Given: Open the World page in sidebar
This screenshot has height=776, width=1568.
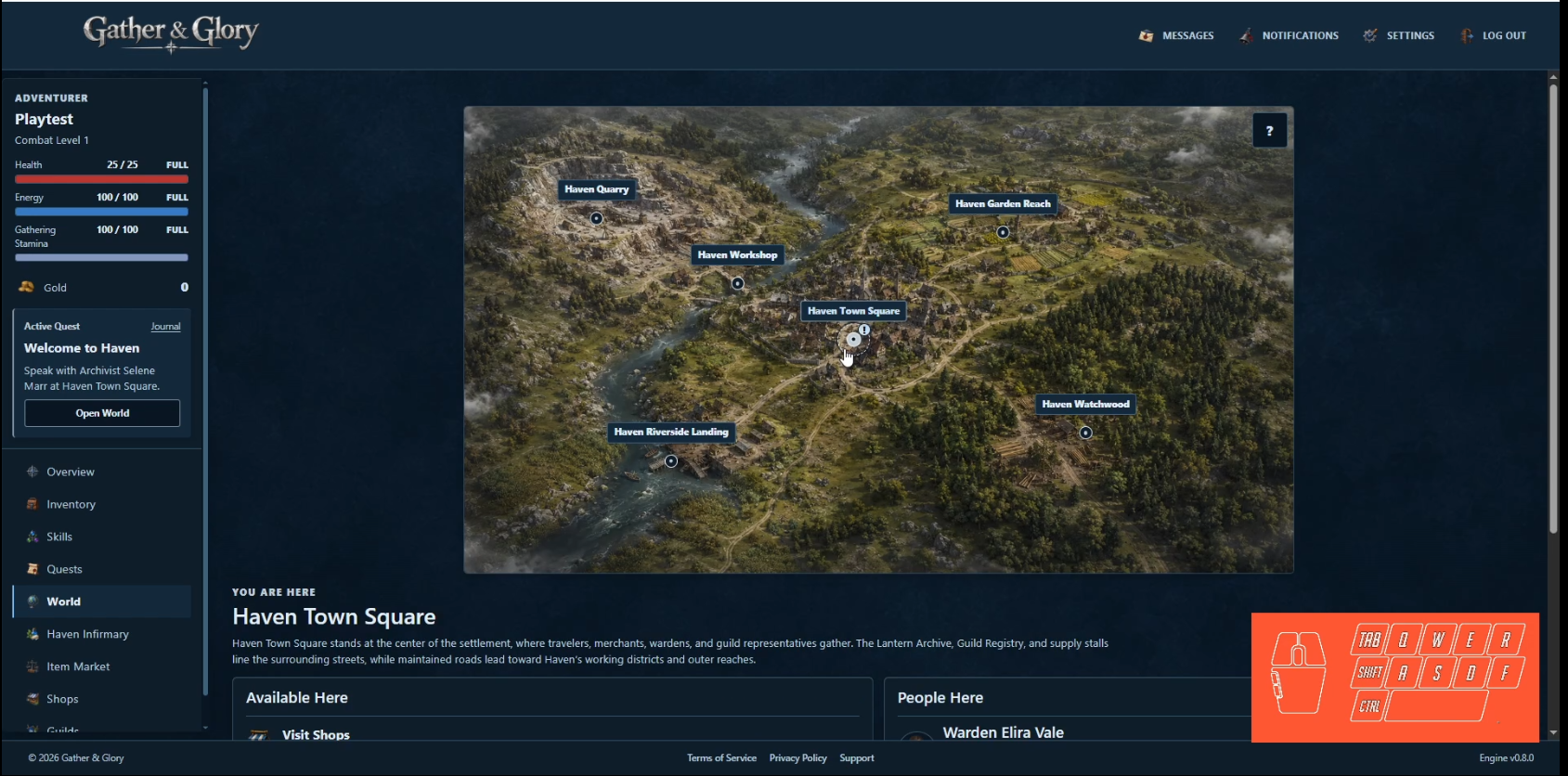Looking at the screenshot, I should pyautogui.click(x=102, y=601).
